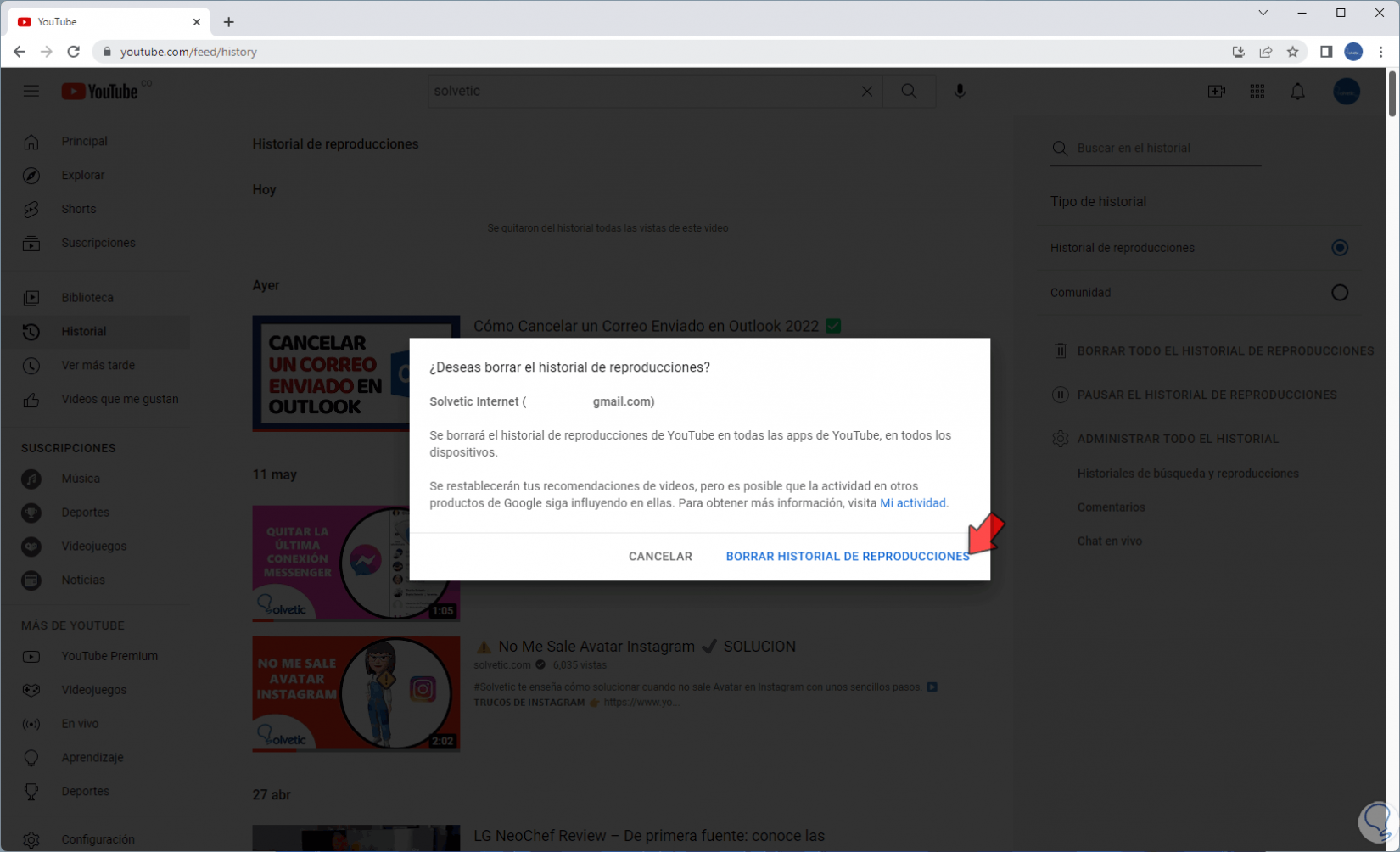Open Ver más tarde playlist
The image size is (1400, 852).
pos(95,366)
